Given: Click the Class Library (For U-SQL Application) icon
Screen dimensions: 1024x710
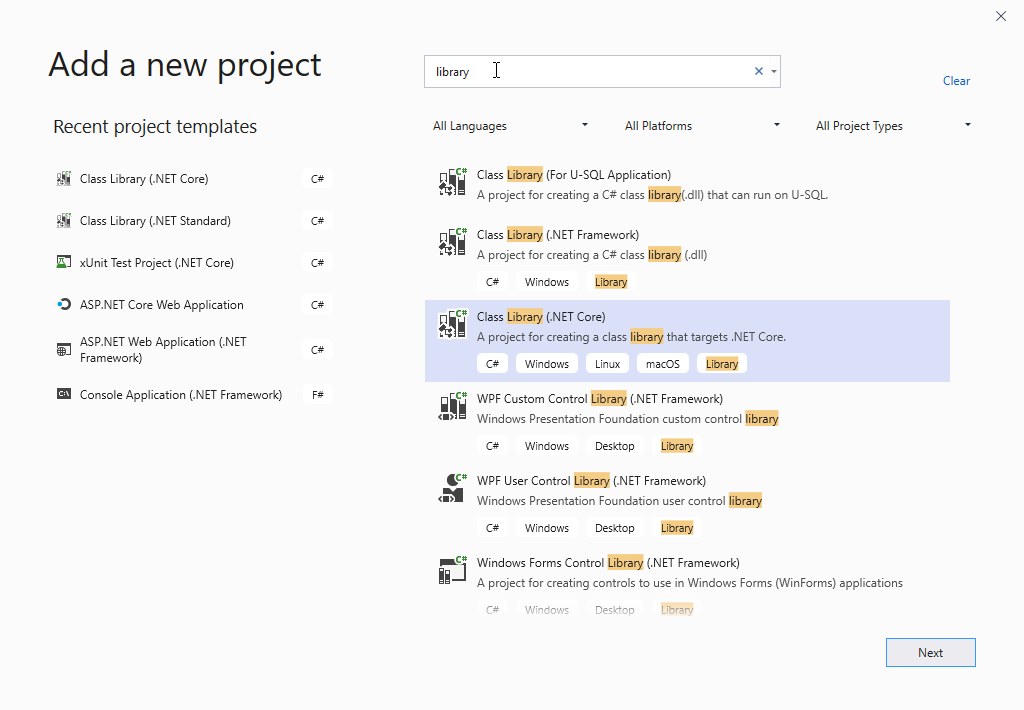Looking at the screenshot, I should click(453, 182).
